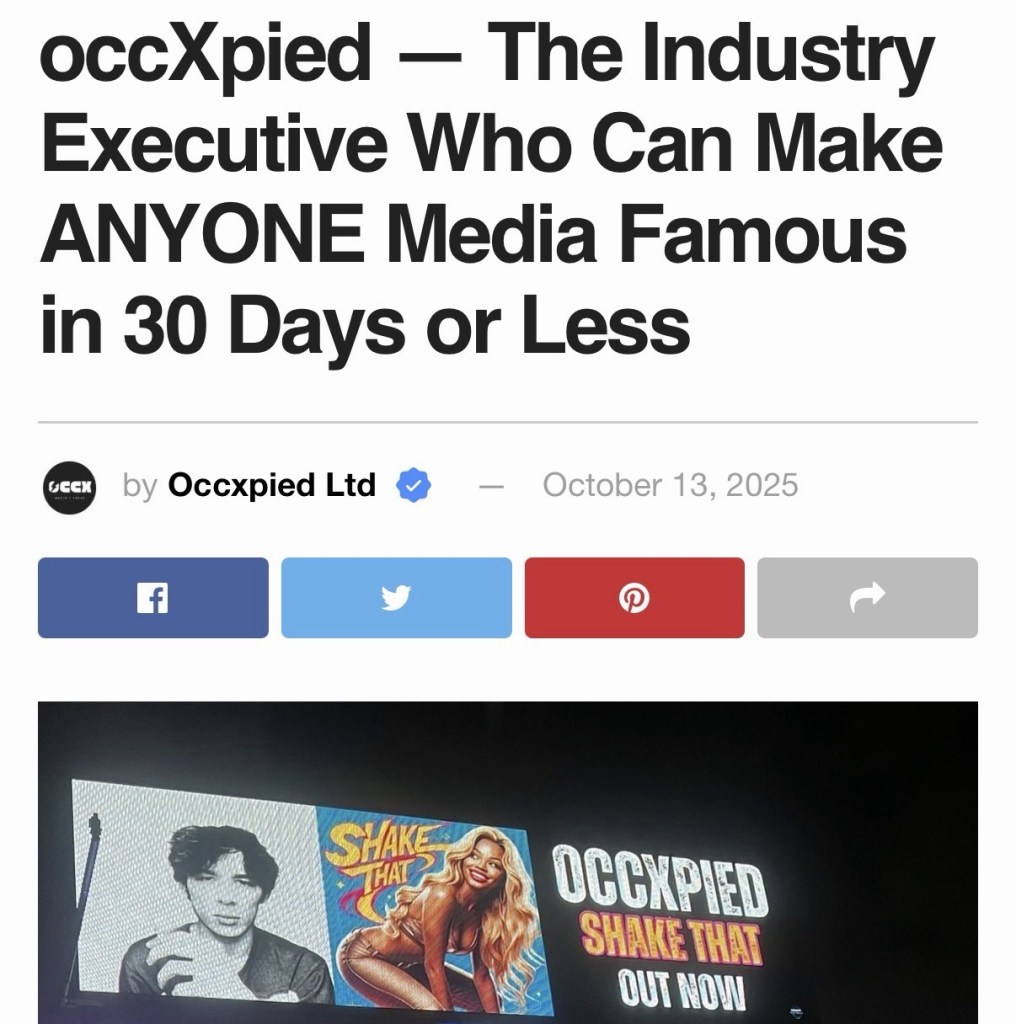Visit the Occxpied Ltd author page
The image size is (1016, 1024).
(272, 486)
